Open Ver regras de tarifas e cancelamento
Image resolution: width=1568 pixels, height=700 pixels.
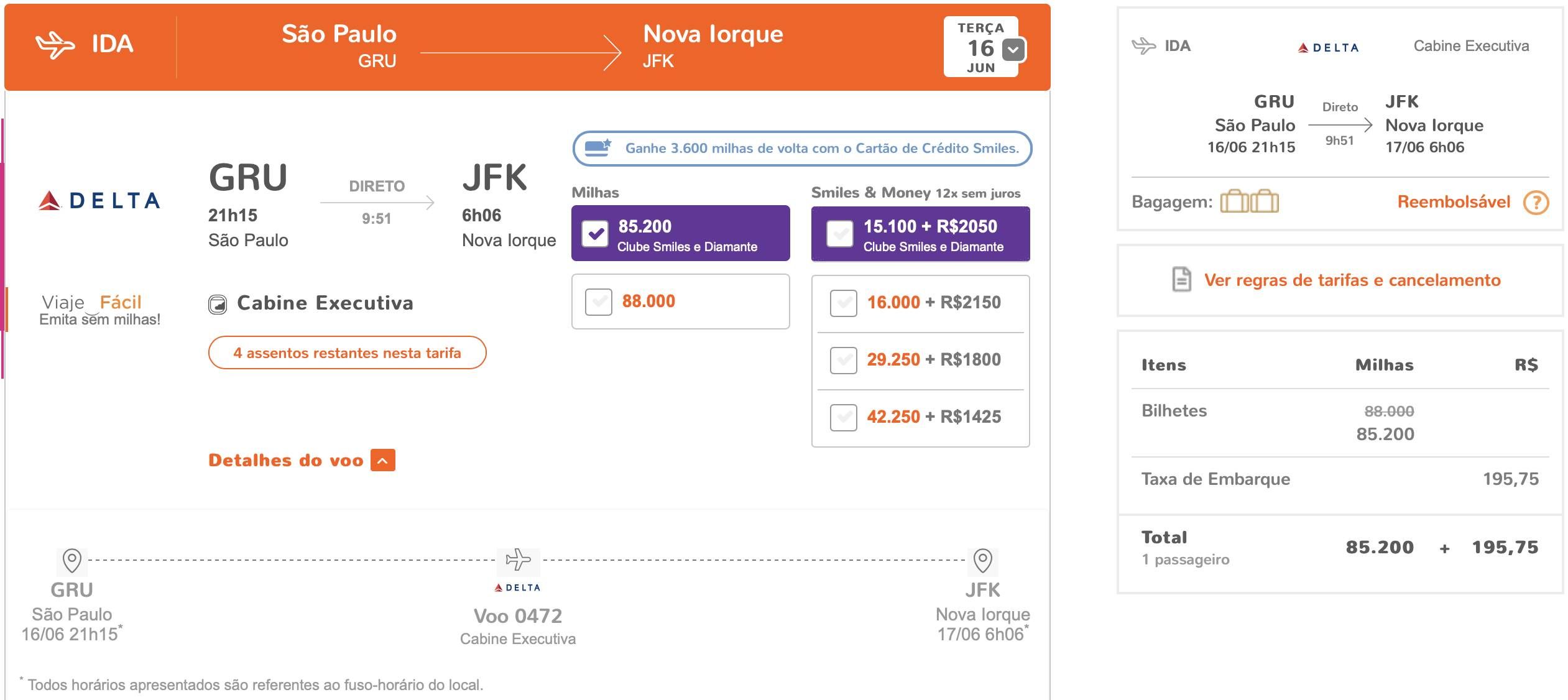click(1352, 280)
